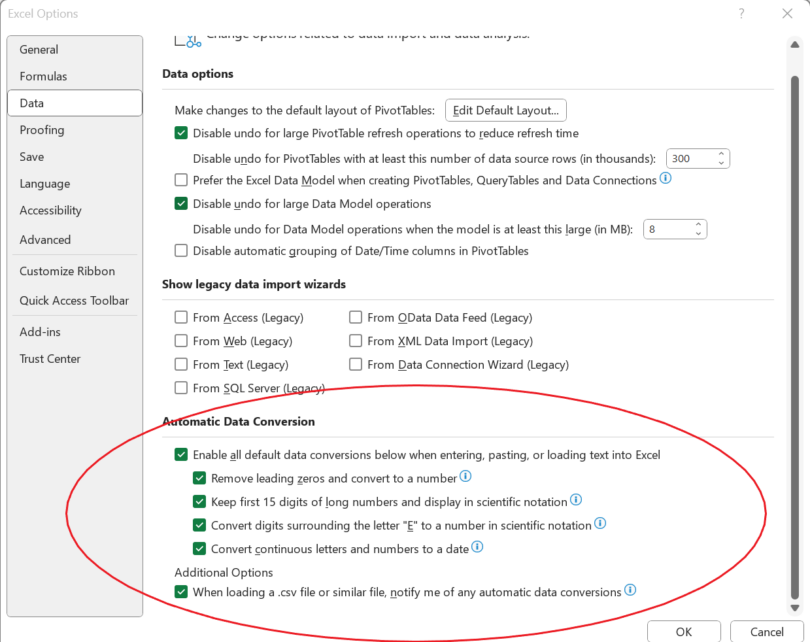Click Edit Default Layout button

[x=505, y=110]
